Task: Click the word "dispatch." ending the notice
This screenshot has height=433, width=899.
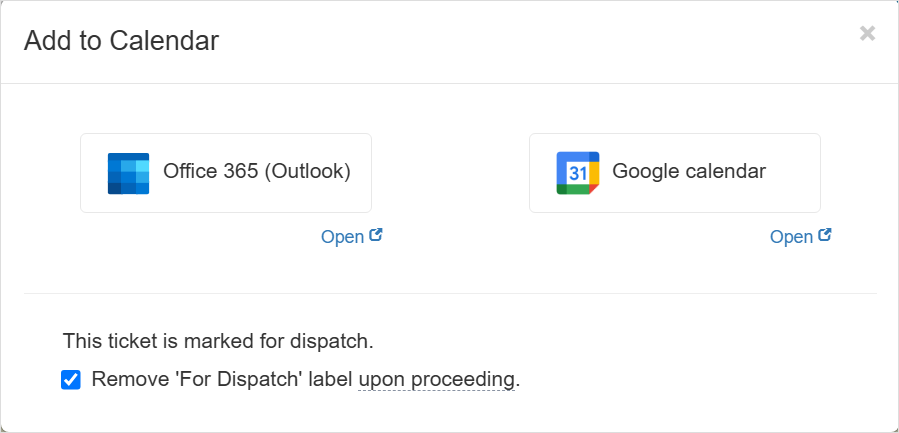Action: tap(336, 341)
